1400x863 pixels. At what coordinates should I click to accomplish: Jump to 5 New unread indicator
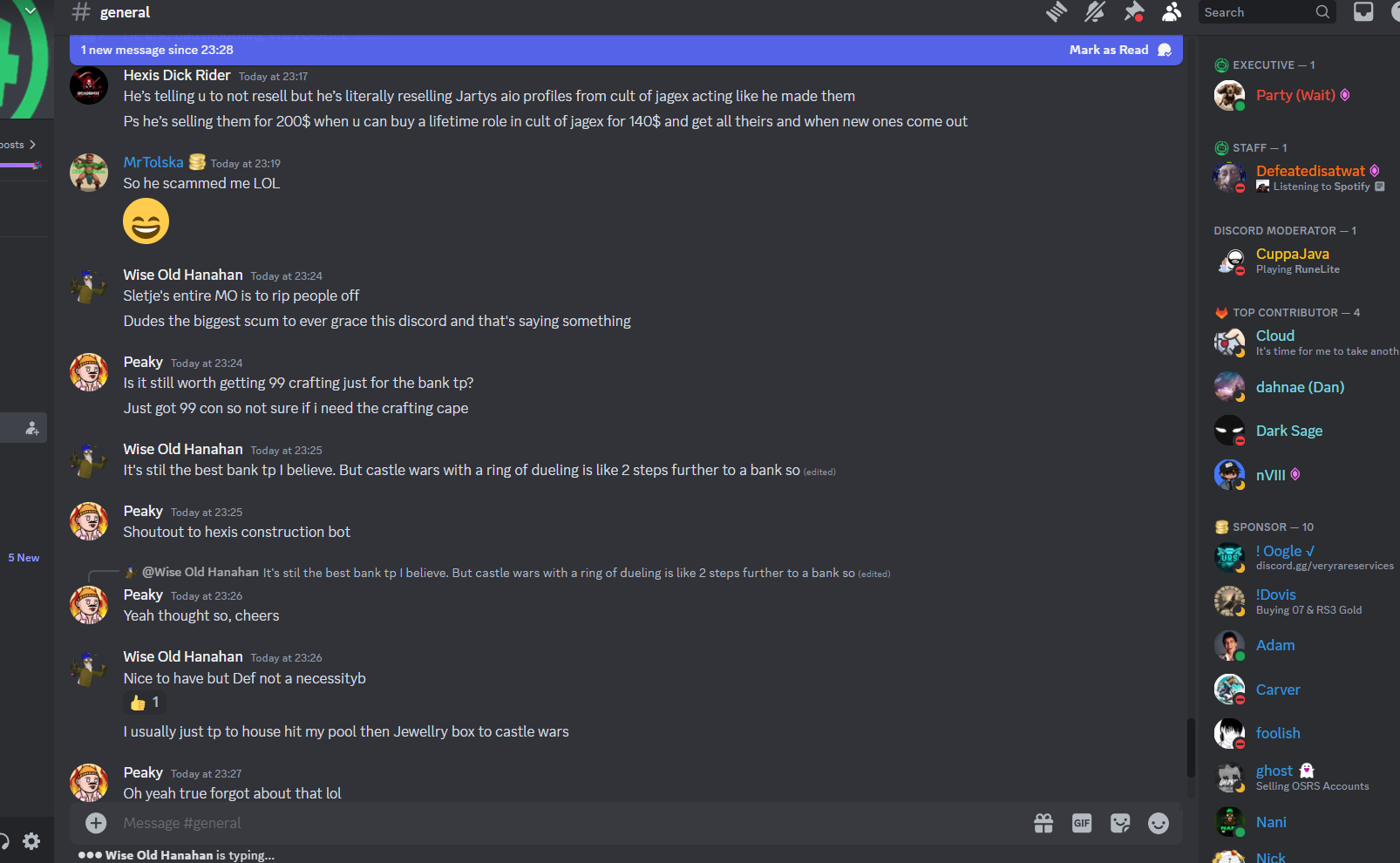pyautogui.click(x=24, y=558)
